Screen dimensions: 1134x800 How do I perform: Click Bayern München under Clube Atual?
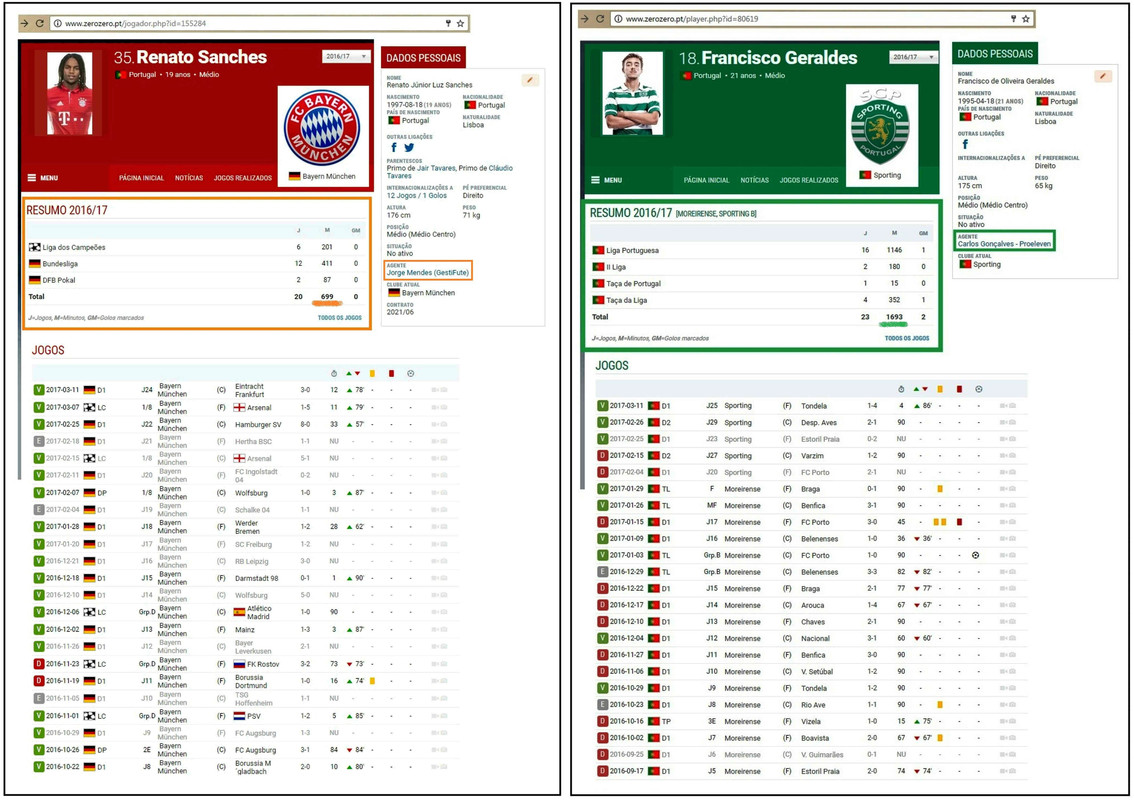(428, 293)
